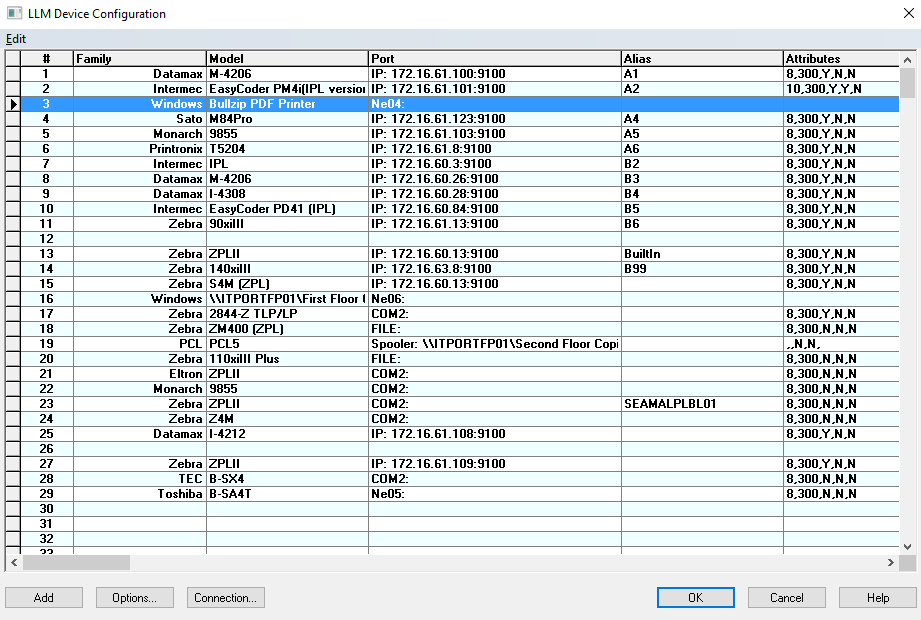Close the LLM Device Configuration window

908,13
